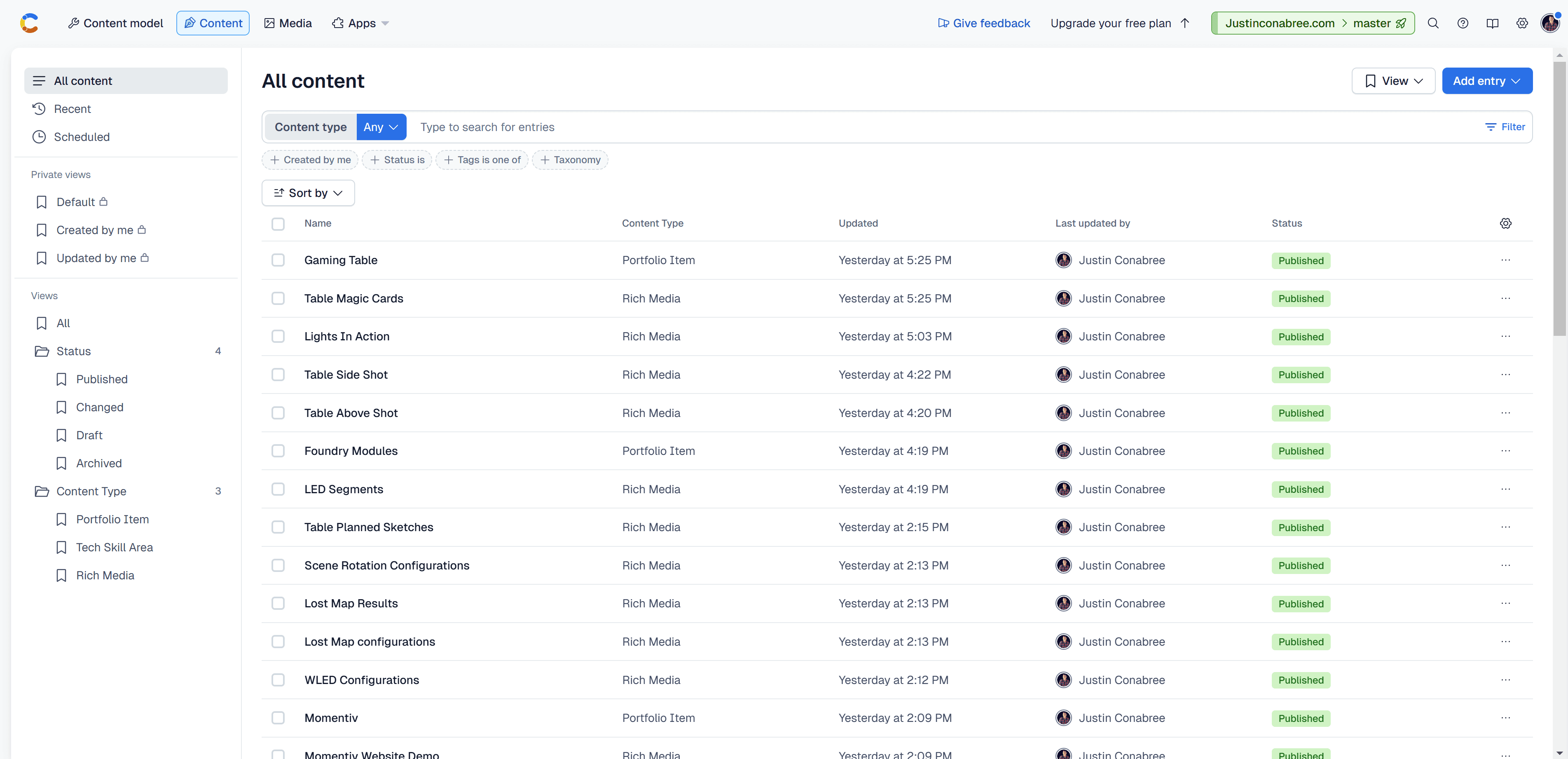1568x759 pixels.
Task: Click the Recent history icon in sidebar
Action: pyautogui.click(x=39, y=108)
